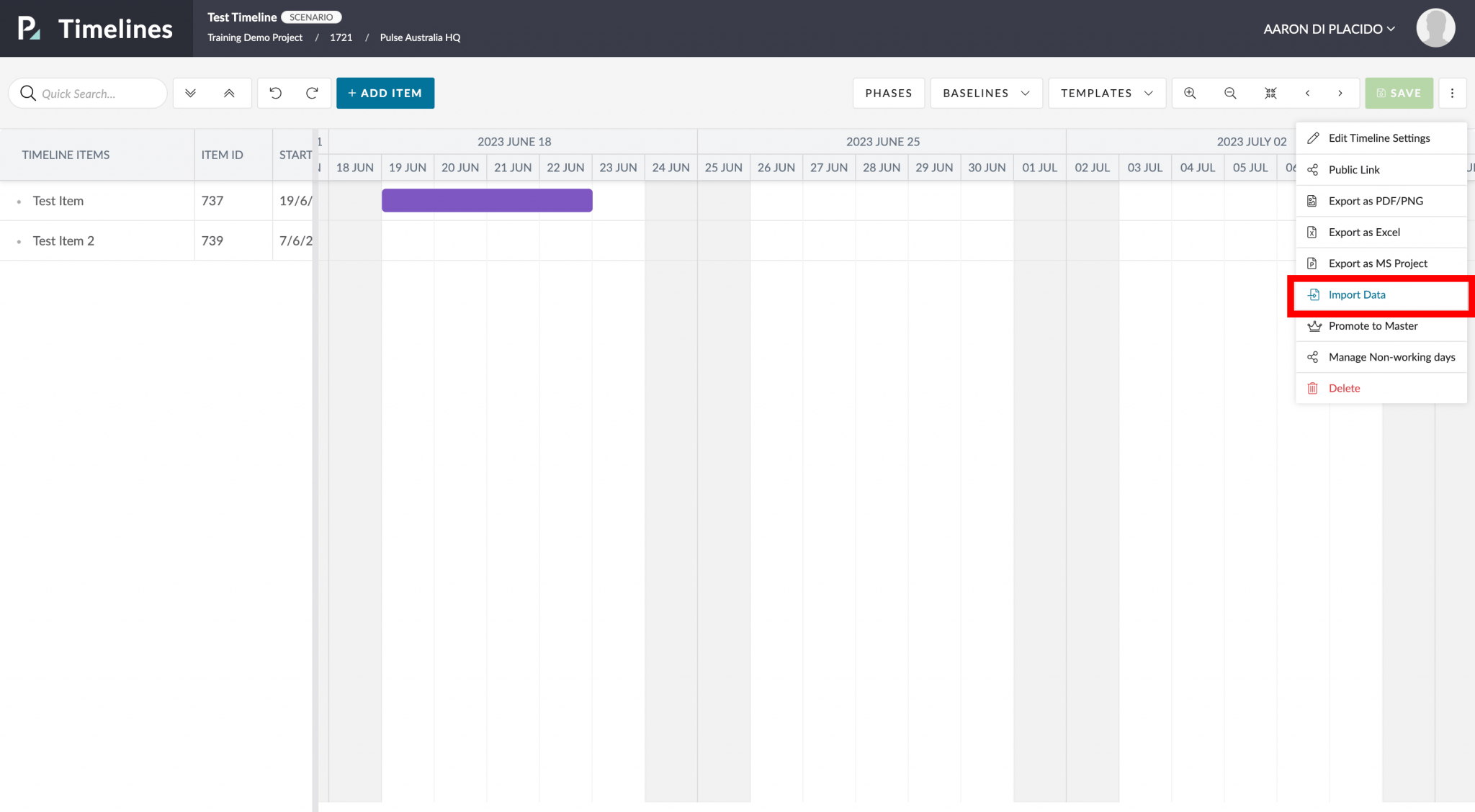Click the Redo icon
Image resolution: width=1475 pixels, height=812 pixels.
tap(312, 93)
